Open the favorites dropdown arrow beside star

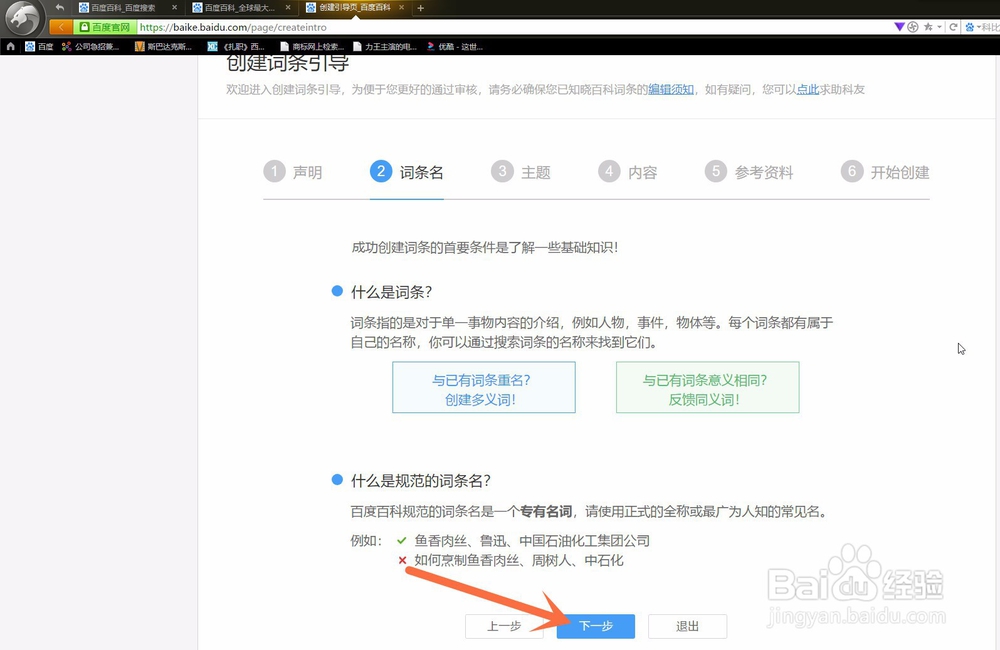939,27
